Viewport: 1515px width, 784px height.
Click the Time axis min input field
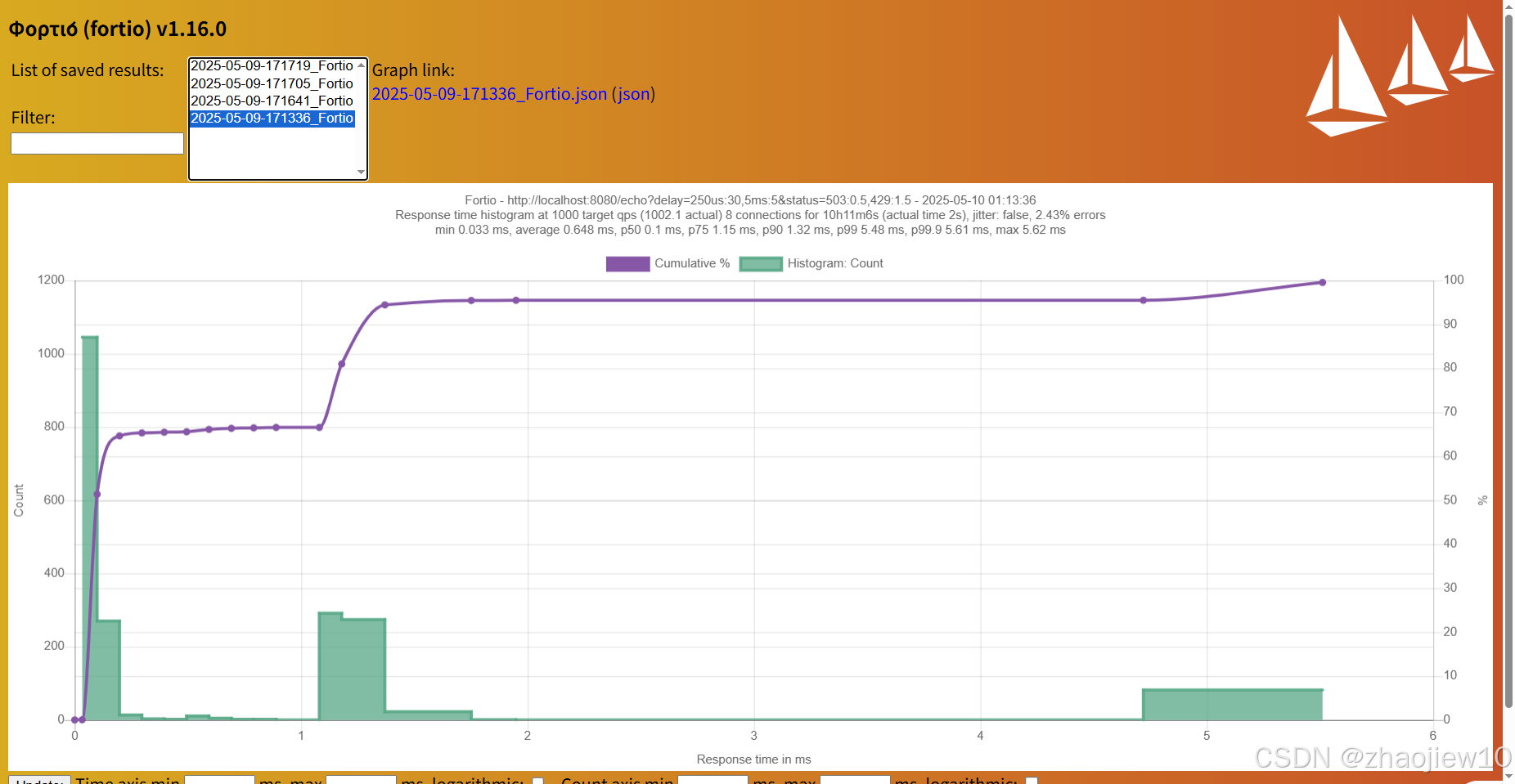point(220,780)
